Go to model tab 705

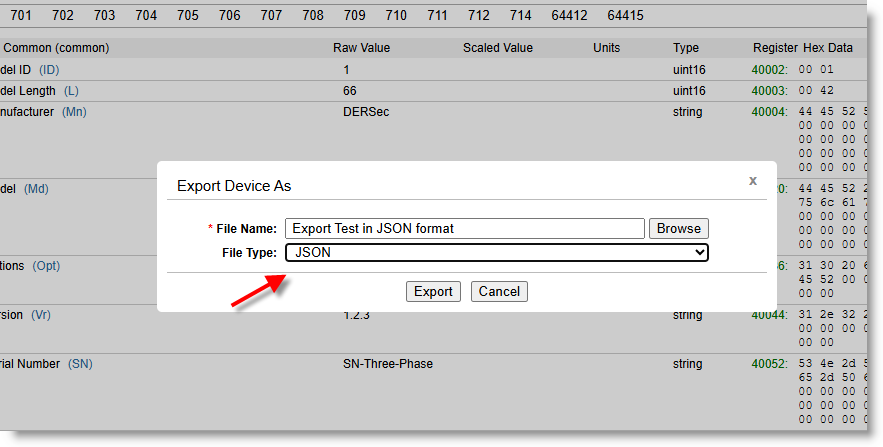click(x=188, y=15)
